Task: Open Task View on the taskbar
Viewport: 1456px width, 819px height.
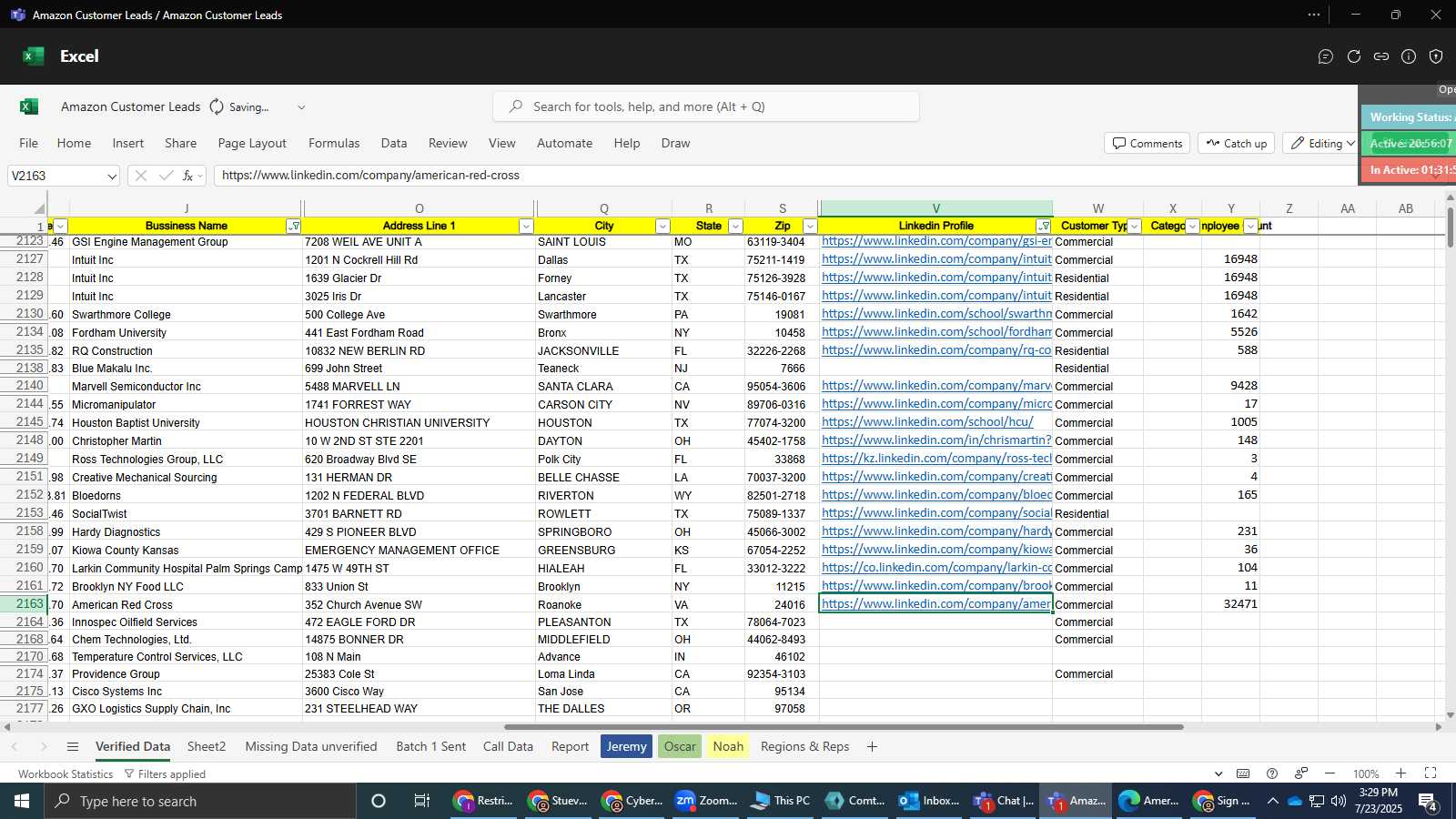Action: [x=421, y=801]
